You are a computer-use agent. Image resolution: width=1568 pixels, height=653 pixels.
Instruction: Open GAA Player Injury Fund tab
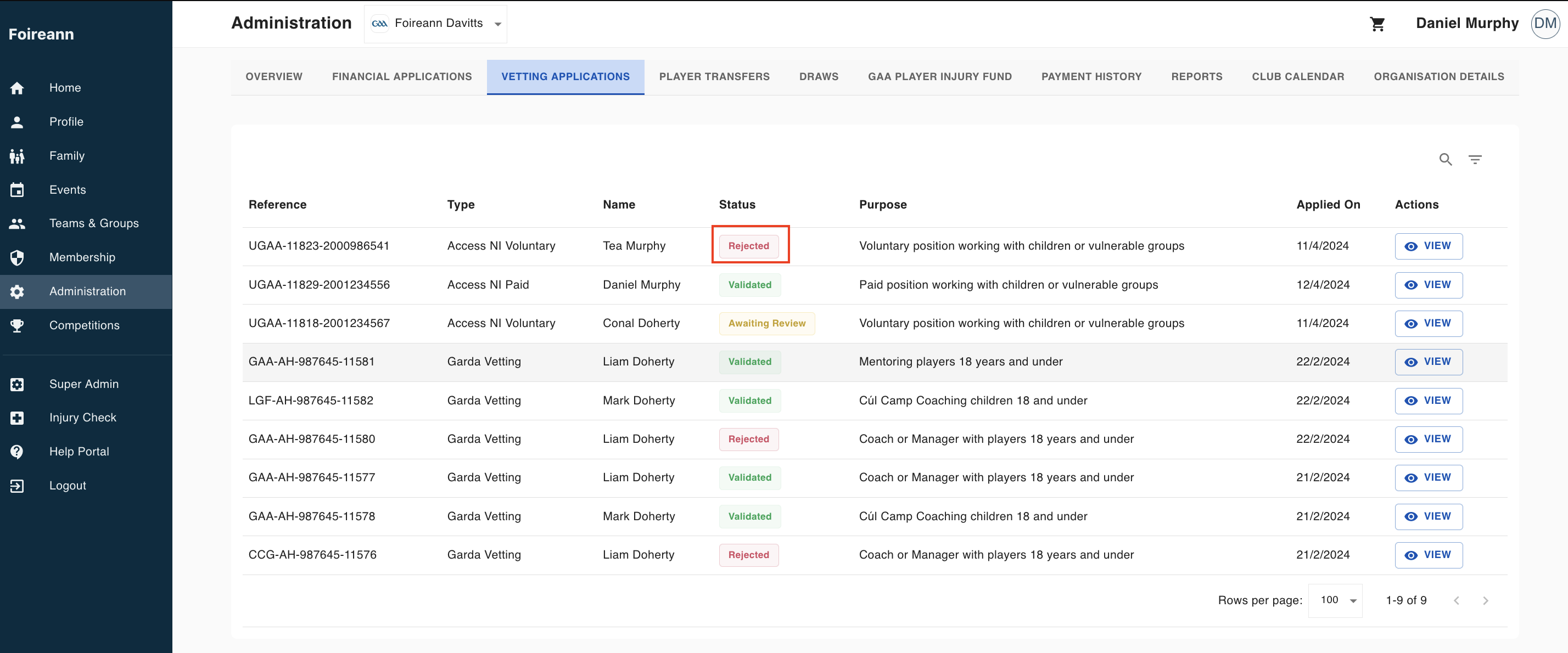click(940, 77)
